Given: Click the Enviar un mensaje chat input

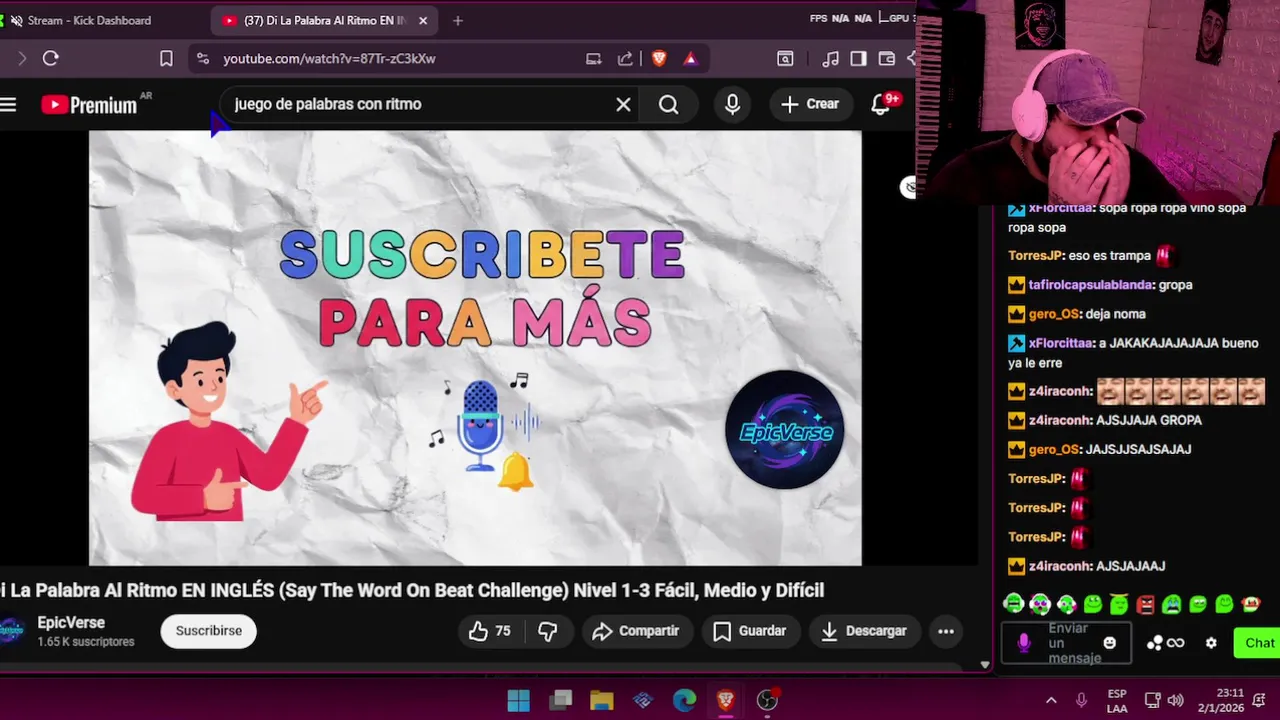Looking at the screenshot, I should click(1067, 643).
